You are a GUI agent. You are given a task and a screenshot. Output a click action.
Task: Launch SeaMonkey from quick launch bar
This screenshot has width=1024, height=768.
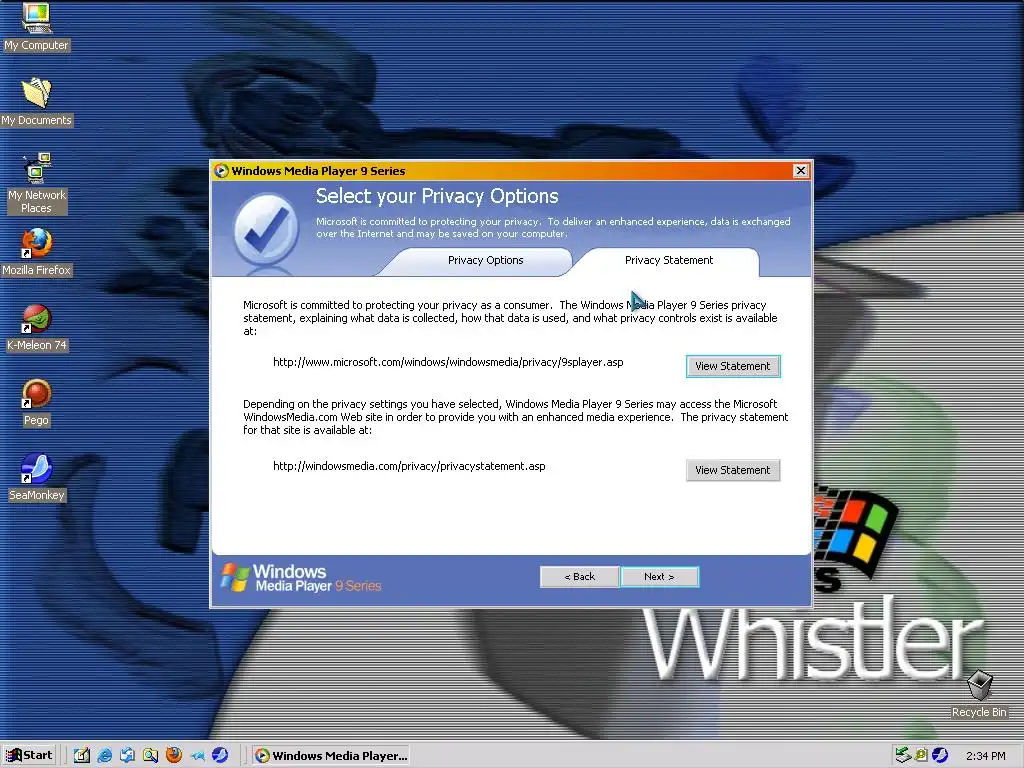220,755
